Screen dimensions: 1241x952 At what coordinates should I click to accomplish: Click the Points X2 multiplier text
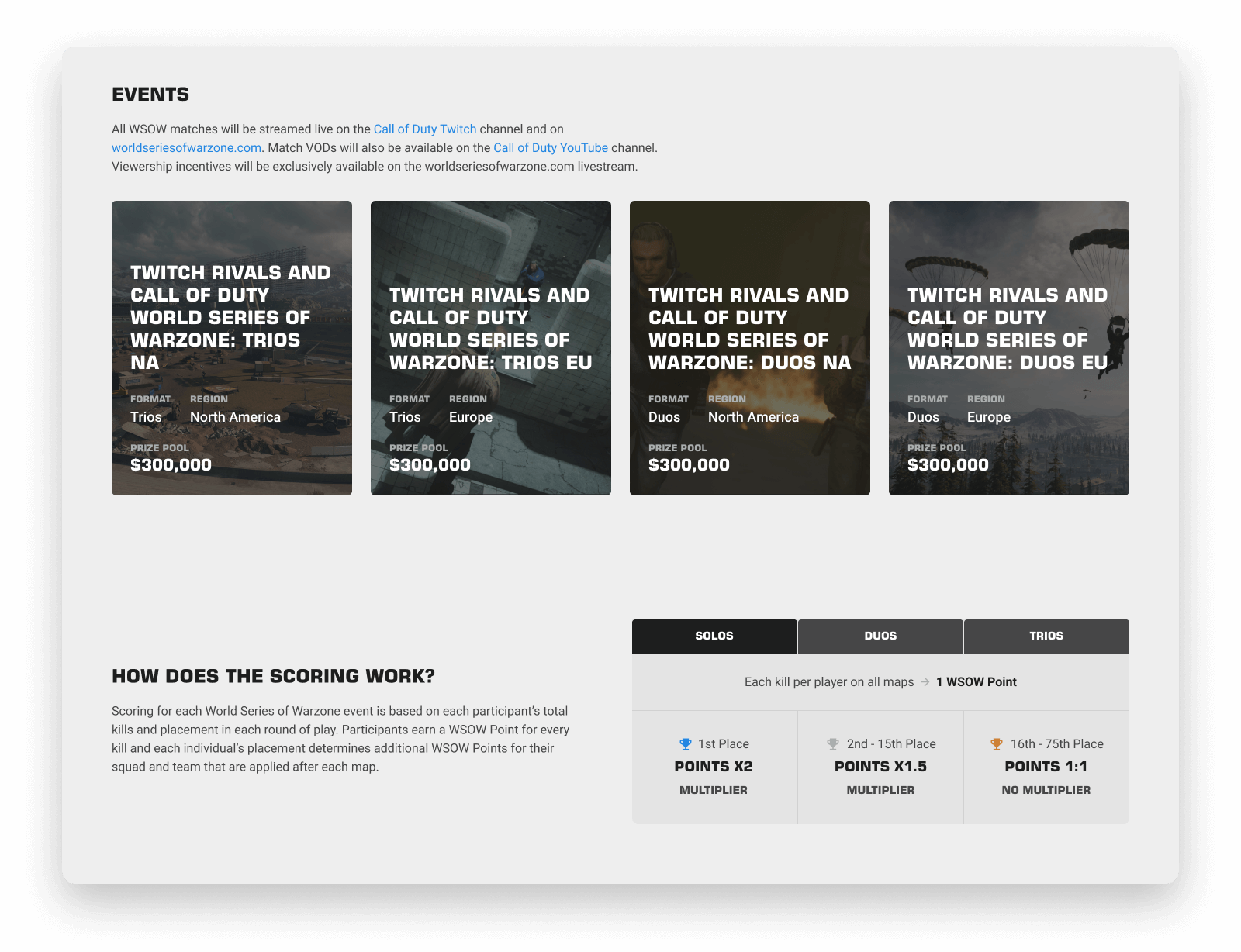714,767
